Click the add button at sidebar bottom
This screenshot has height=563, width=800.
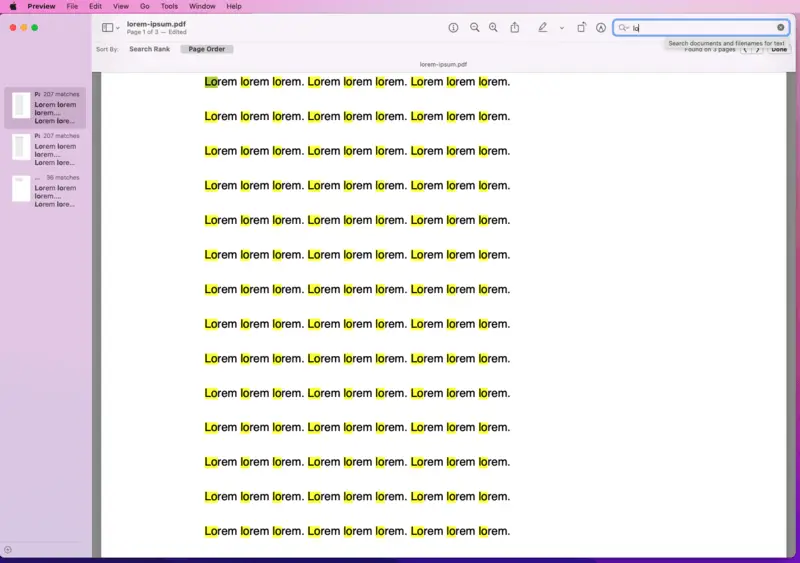coord(8,550)
